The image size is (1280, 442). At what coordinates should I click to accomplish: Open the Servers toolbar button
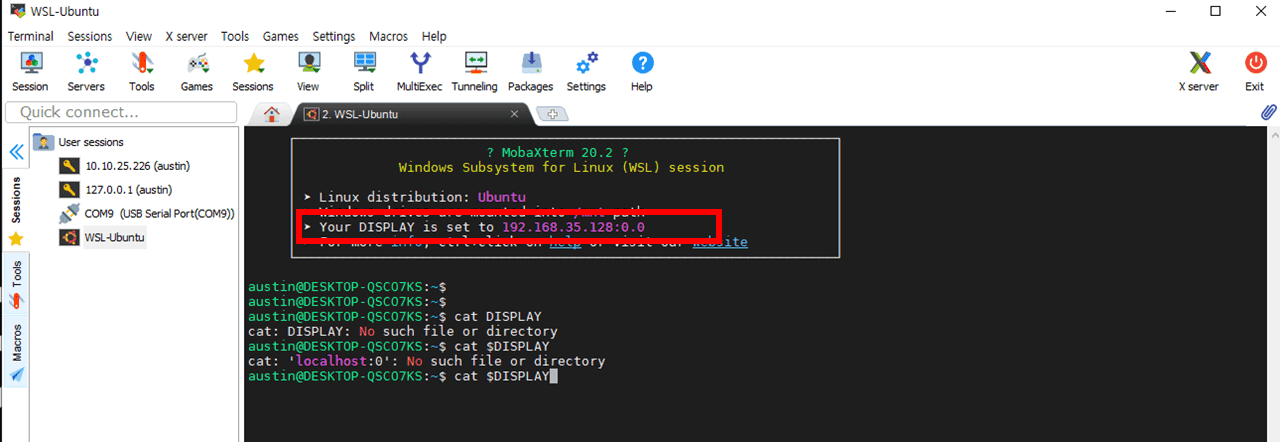coord(86,72)
